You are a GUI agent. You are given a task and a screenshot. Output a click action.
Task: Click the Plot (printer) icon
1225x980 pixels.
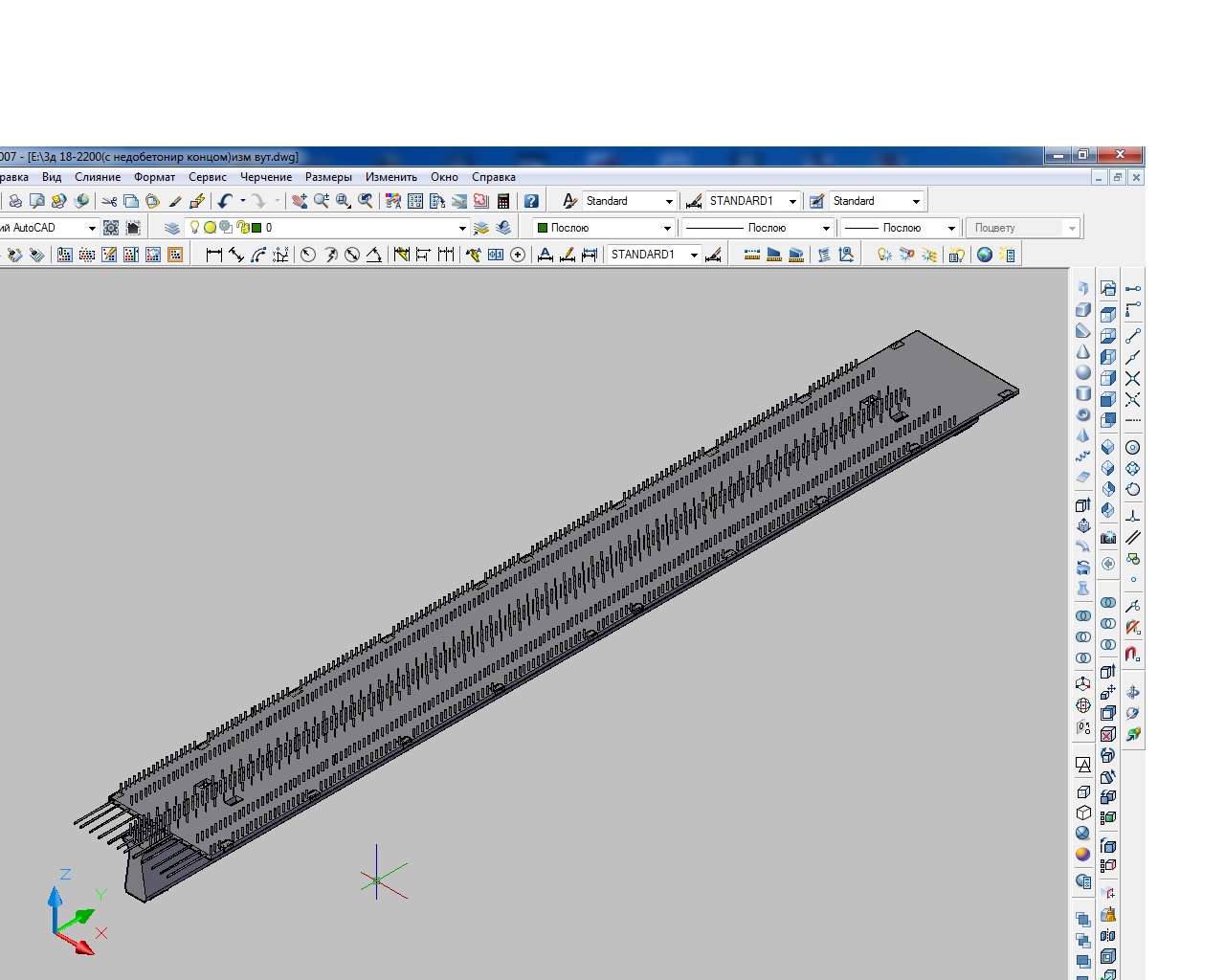click(15, 201)
